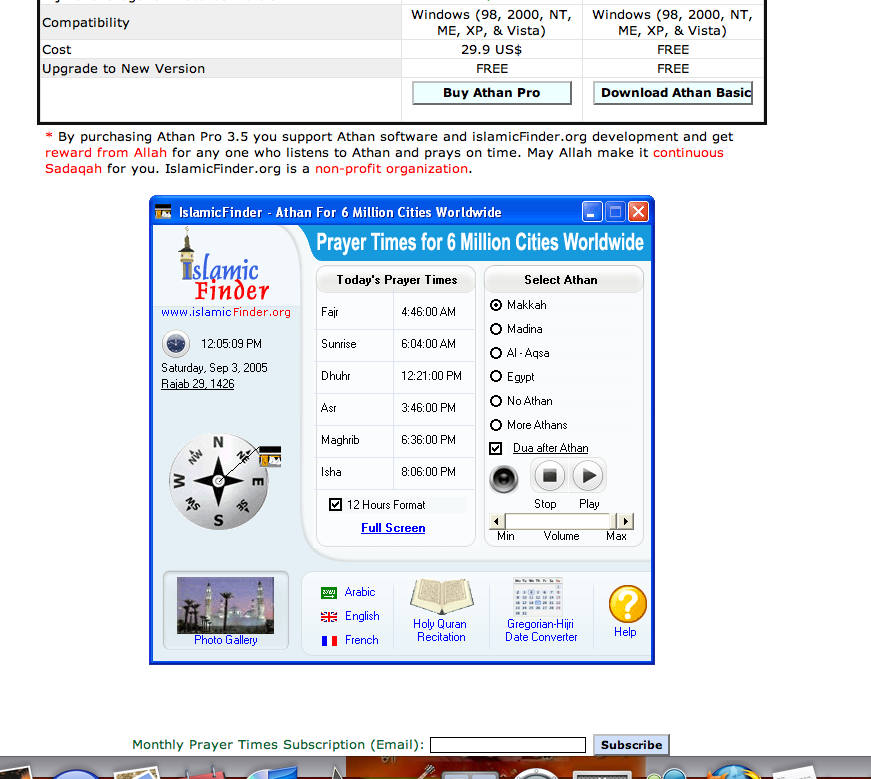Minimize the IslamicFinder Athan window
Viewport: 871px width, 779px height.
[592, 212]
